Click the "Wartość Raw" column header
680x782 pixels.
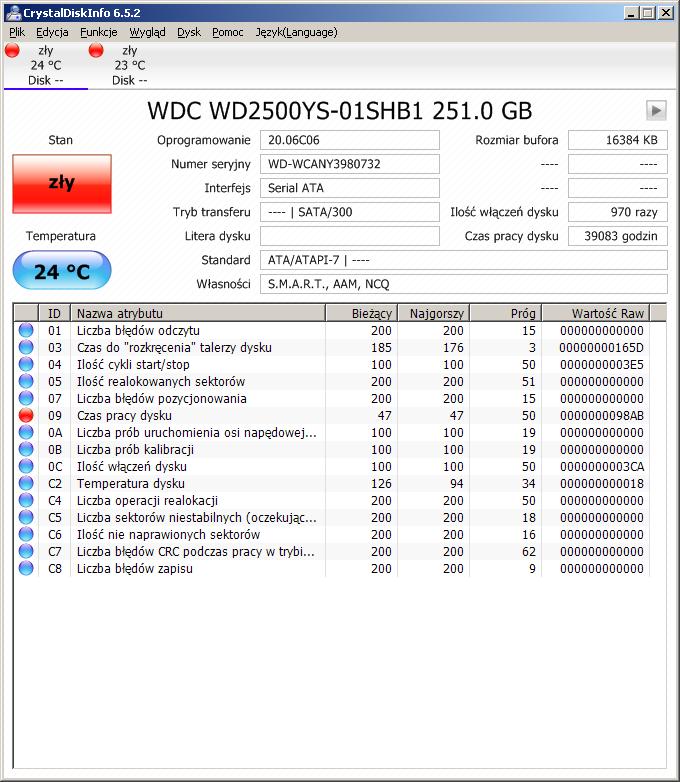tap(607, 313)
